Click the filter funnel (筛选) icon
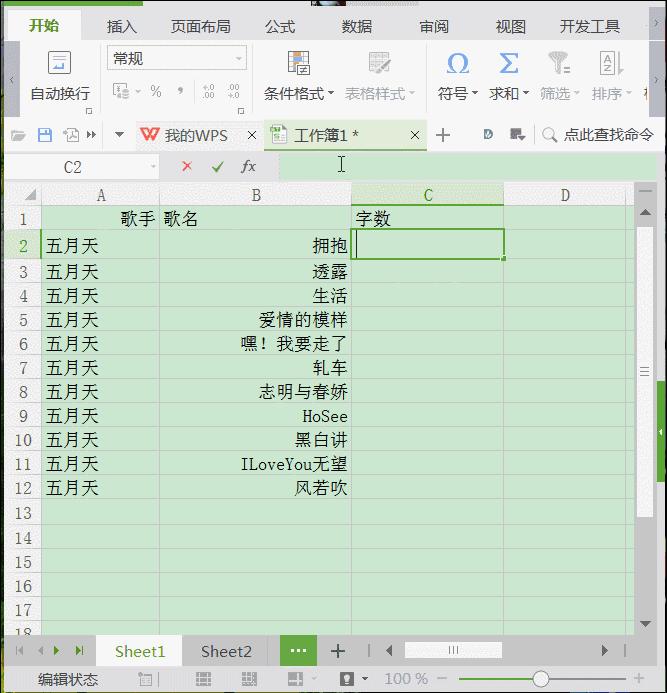Screen dimensions: 667x693 [x=559, y=63]
